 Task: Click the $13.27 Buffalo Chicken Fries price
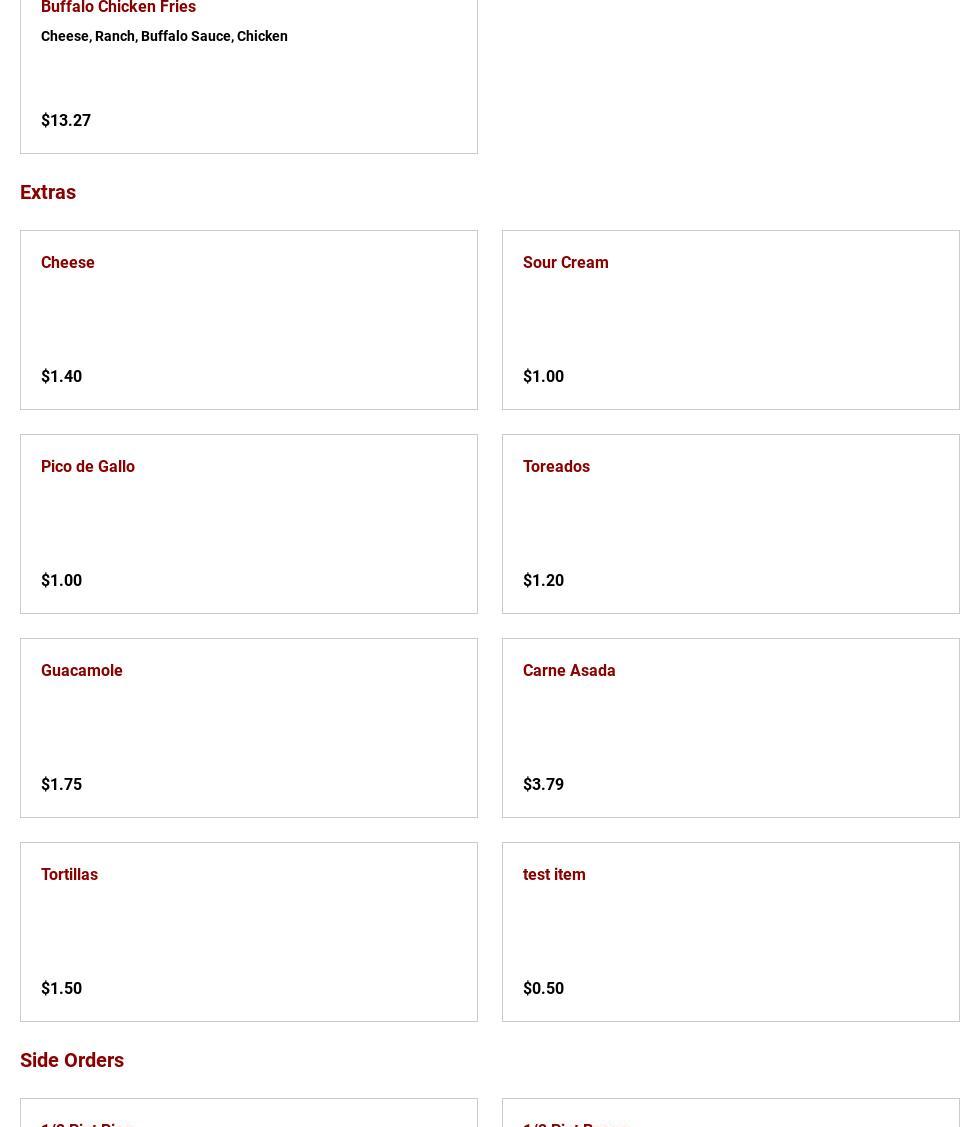pyautogui.click(x=66, y=120)
